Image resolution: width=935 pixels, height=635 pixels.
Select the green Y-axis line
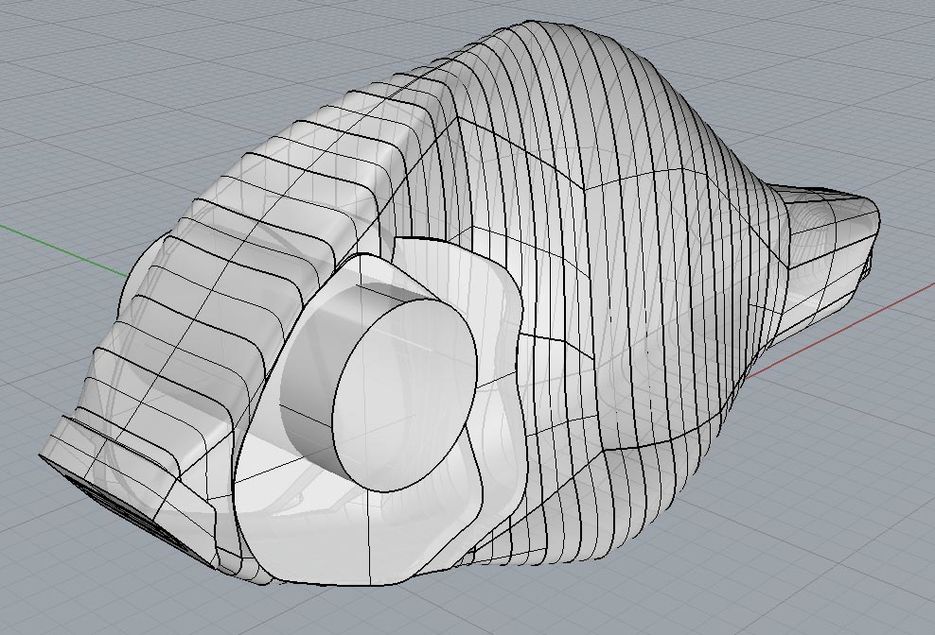63,251
